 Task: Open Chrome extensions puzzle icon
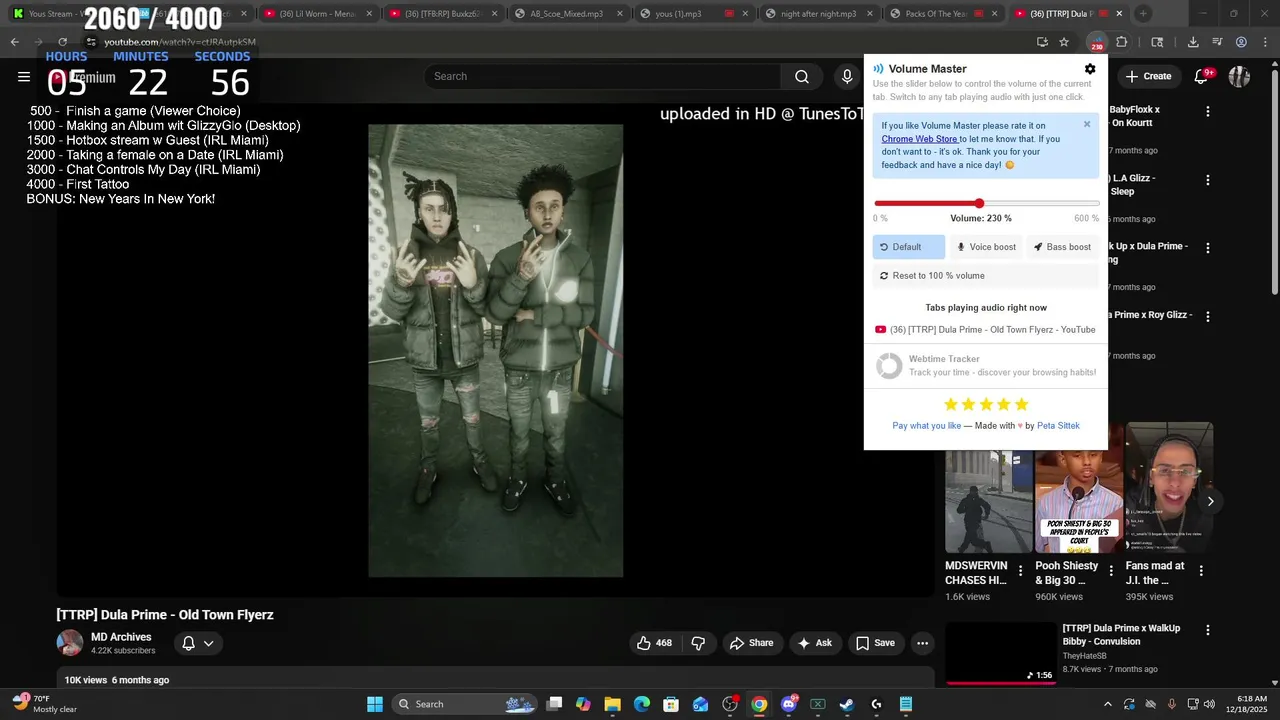point(1122,42)
